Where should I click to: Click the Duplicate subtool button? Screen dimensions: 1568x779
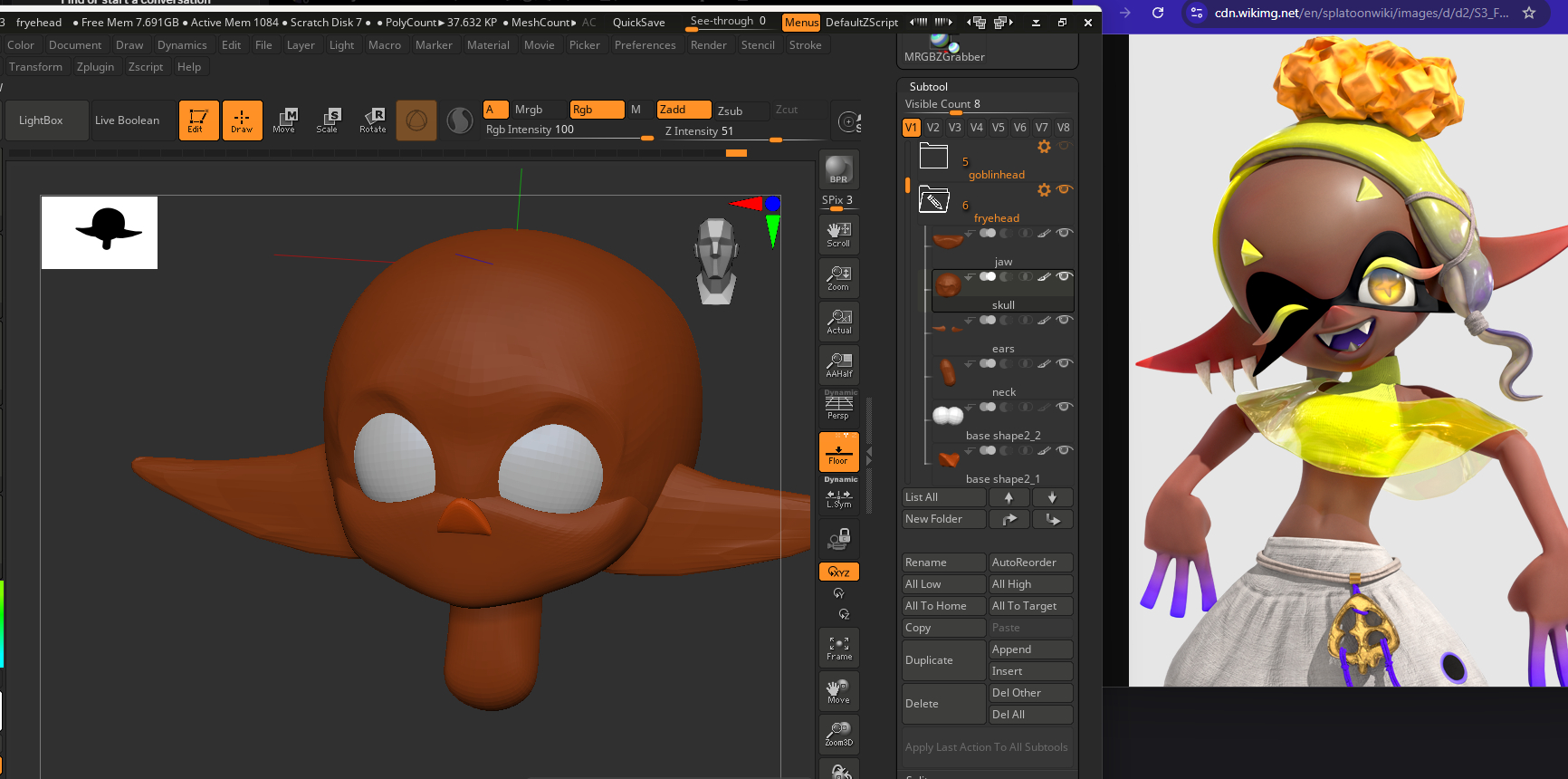click(x=943, y=660)
